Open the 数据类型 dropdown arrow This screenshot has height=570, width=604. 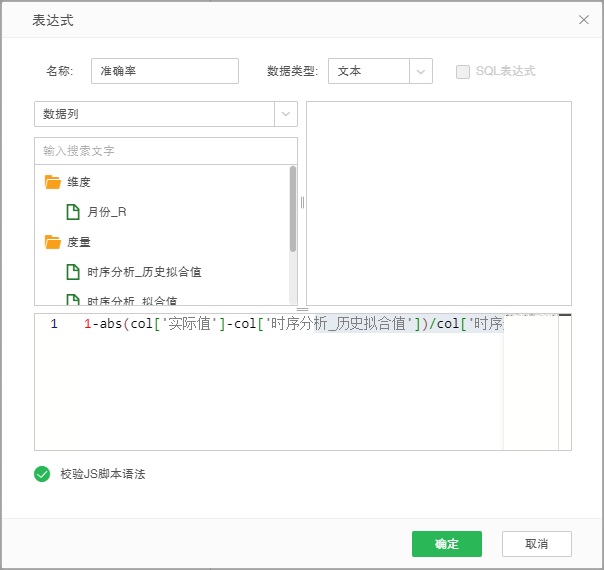[421, 71]
